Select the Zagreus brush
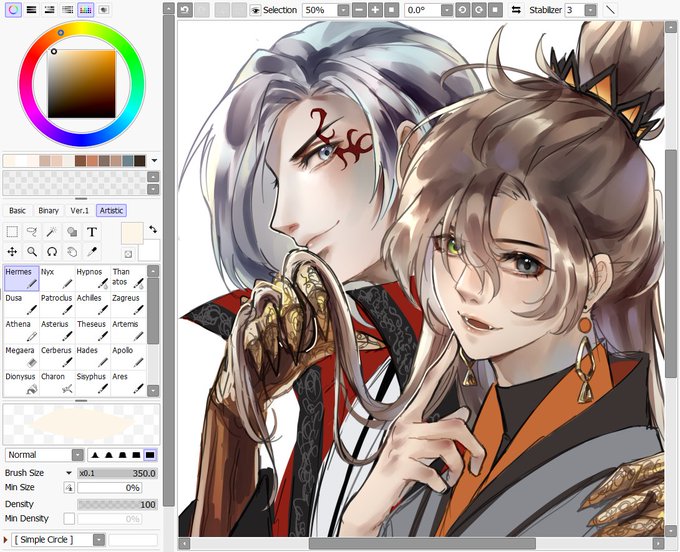 (128, 304)
